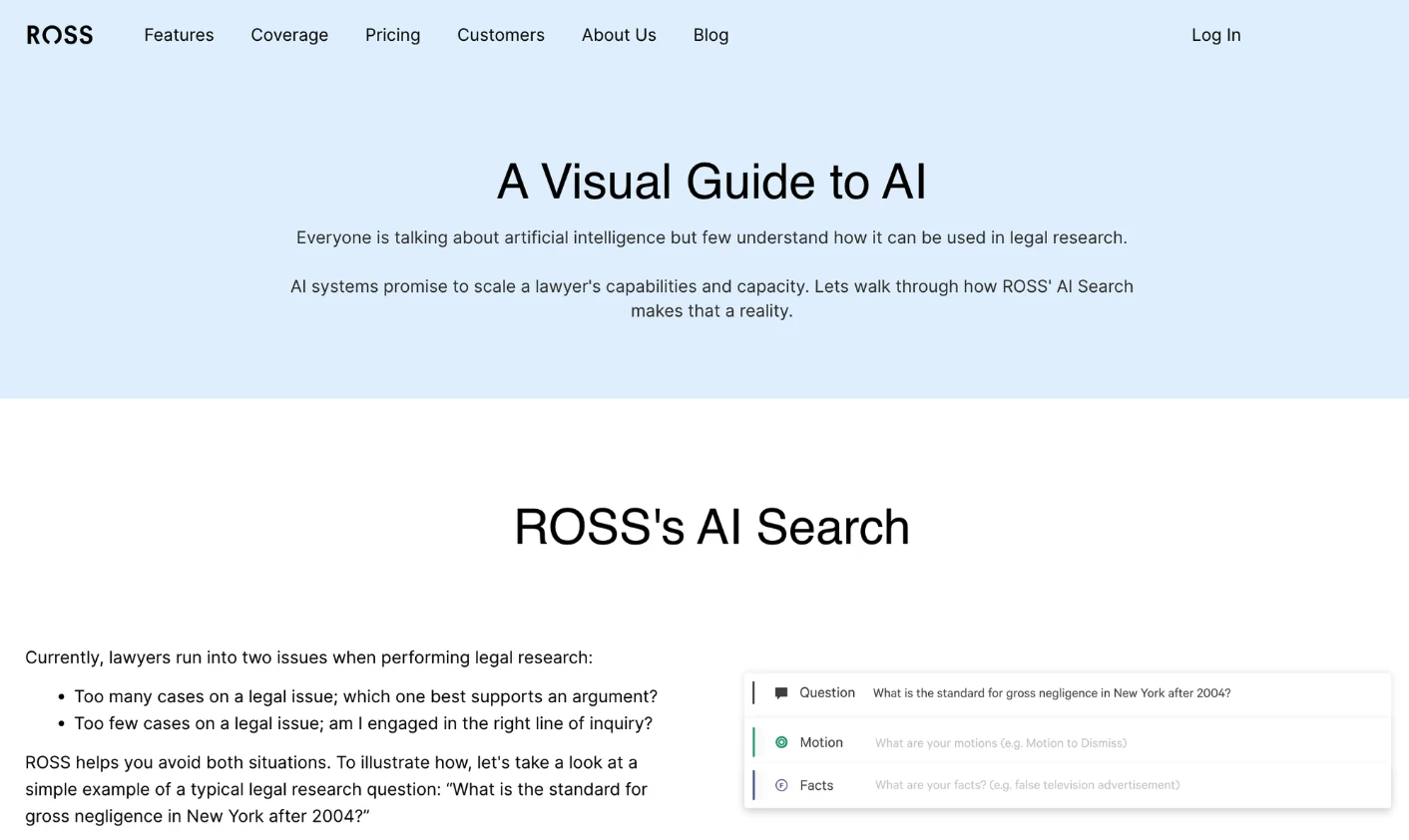Image resolution: width=1409 pixels, height=840 pixels.
Task: Click the 'Question' label in search panel
Action: click(x=827, y=692)
